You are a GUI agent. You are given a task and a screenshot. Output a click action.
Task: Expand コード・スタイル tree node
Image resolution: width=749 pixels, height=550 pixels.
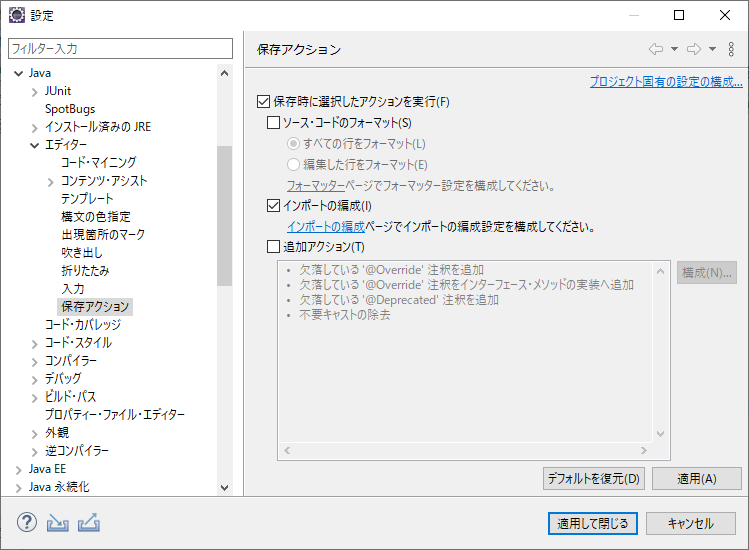point(34,344)
